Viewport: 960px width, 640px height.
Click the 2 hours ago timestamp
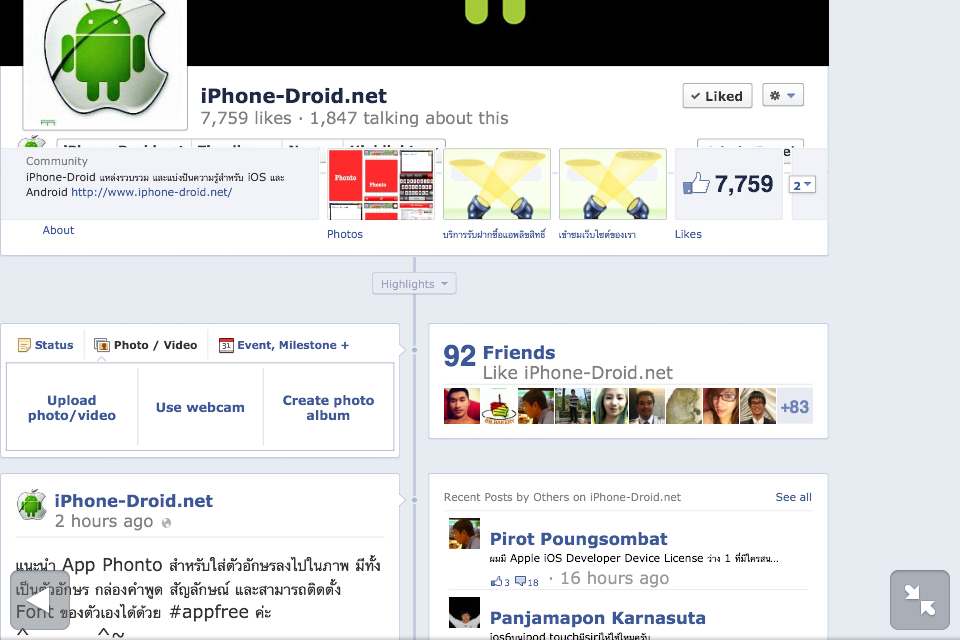(103, 521)
